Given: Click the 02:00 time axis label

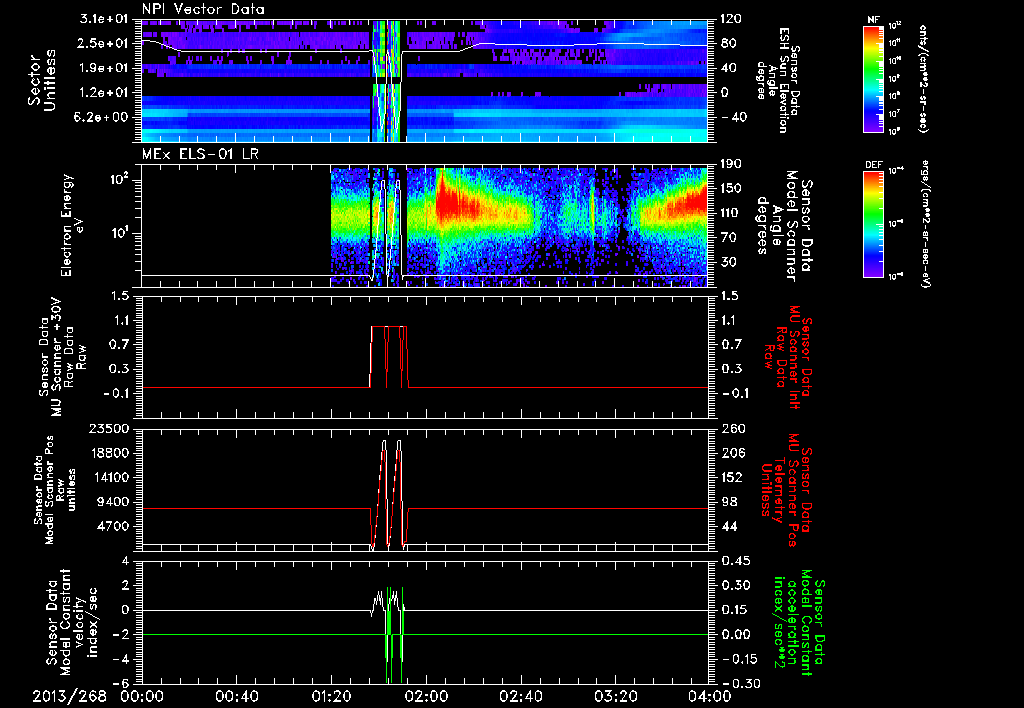Looking at the screenshot, I should [426, 696].
